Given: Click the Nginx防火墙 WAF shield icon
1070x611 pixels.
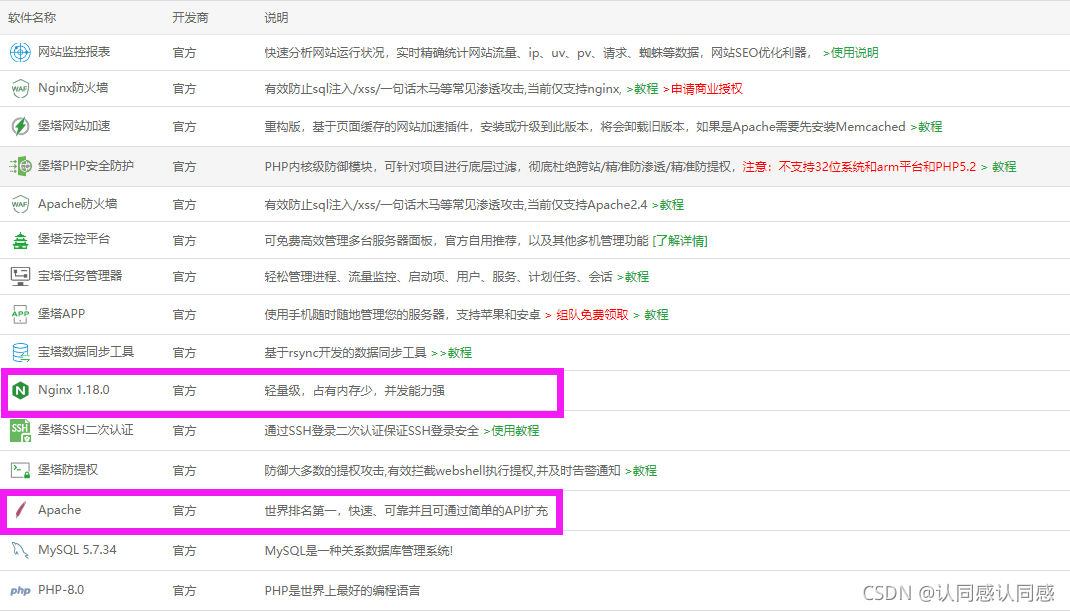Looking at the screenshot, I should [x=20, y=88].
